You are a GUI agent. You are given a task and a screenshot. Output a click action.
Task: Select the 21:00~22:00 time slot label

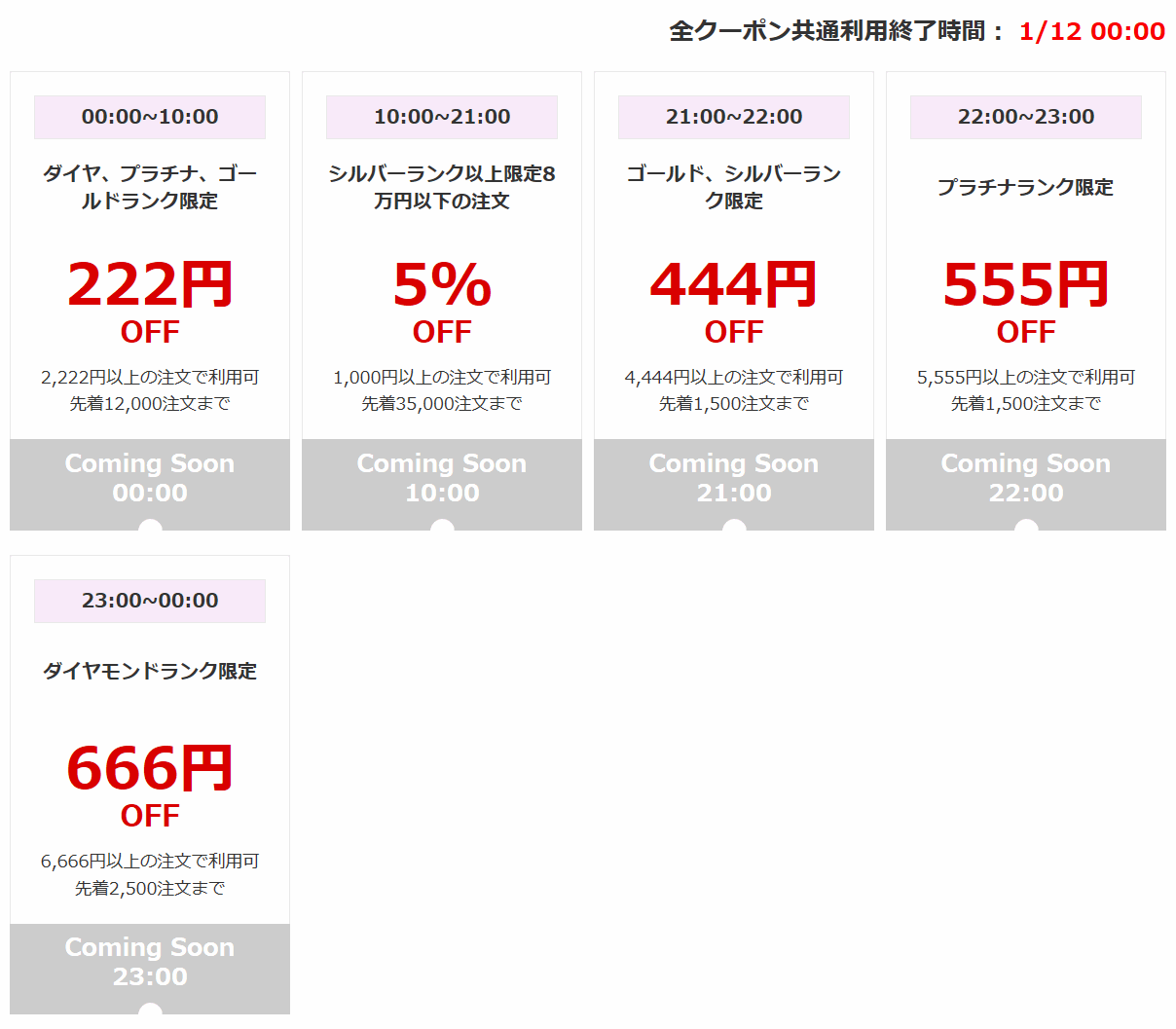[734, 117]
